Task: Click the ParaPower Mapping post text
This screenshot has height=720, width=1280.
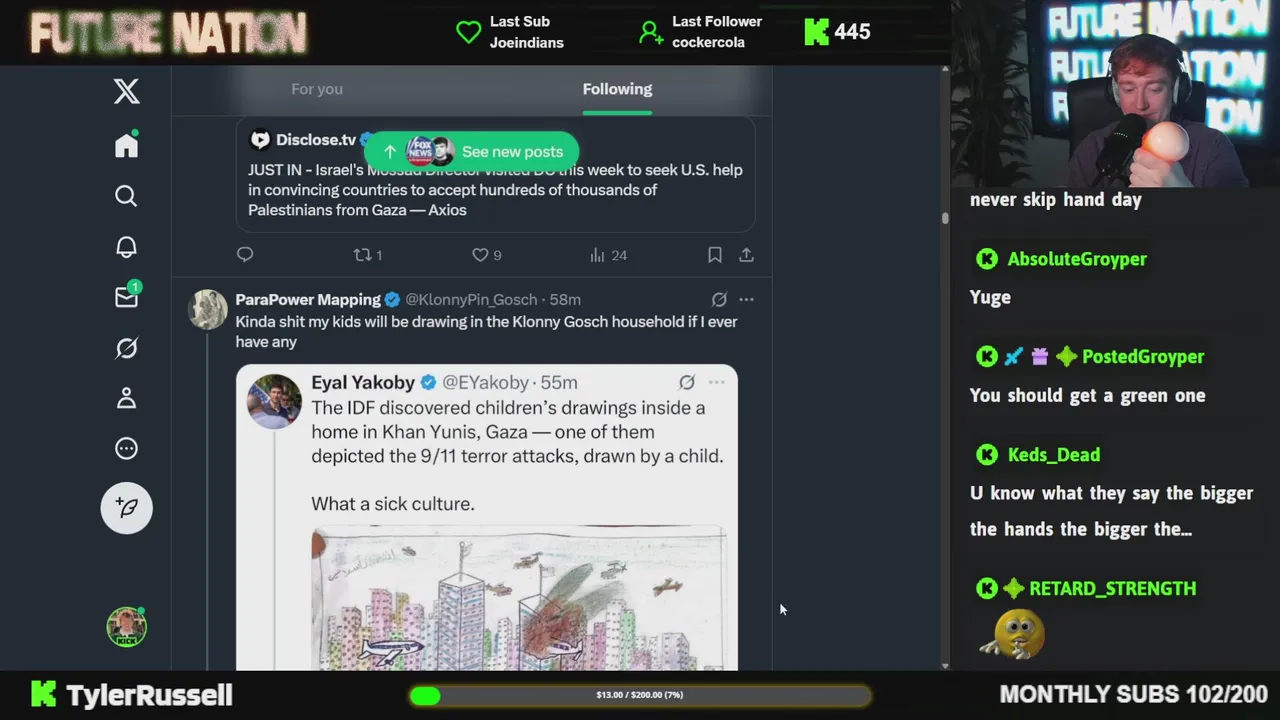Action: click(x=486, y=331)
